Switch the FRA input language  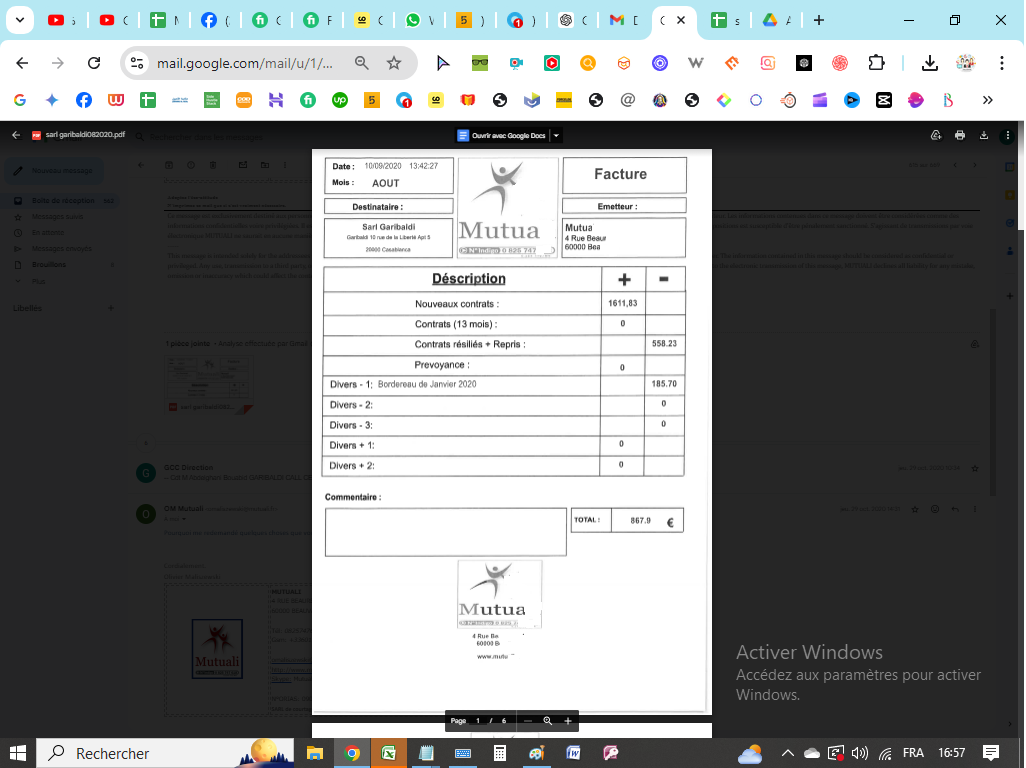(913, 753)
